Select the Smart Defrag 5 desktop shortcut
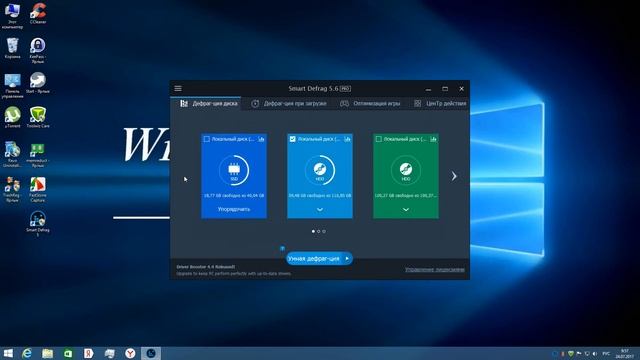Viewport: 640px width, 360px height. [38, 224]
